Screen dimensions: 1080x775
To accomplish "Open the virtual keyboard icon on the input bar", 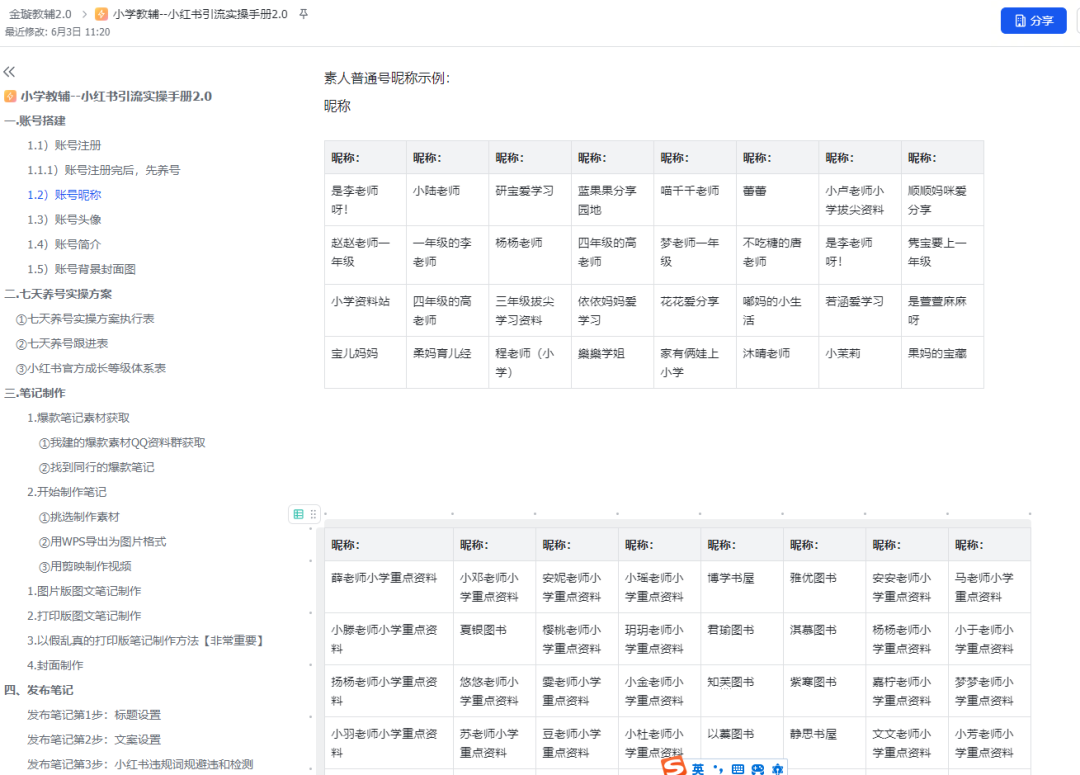I will point(737,768).
